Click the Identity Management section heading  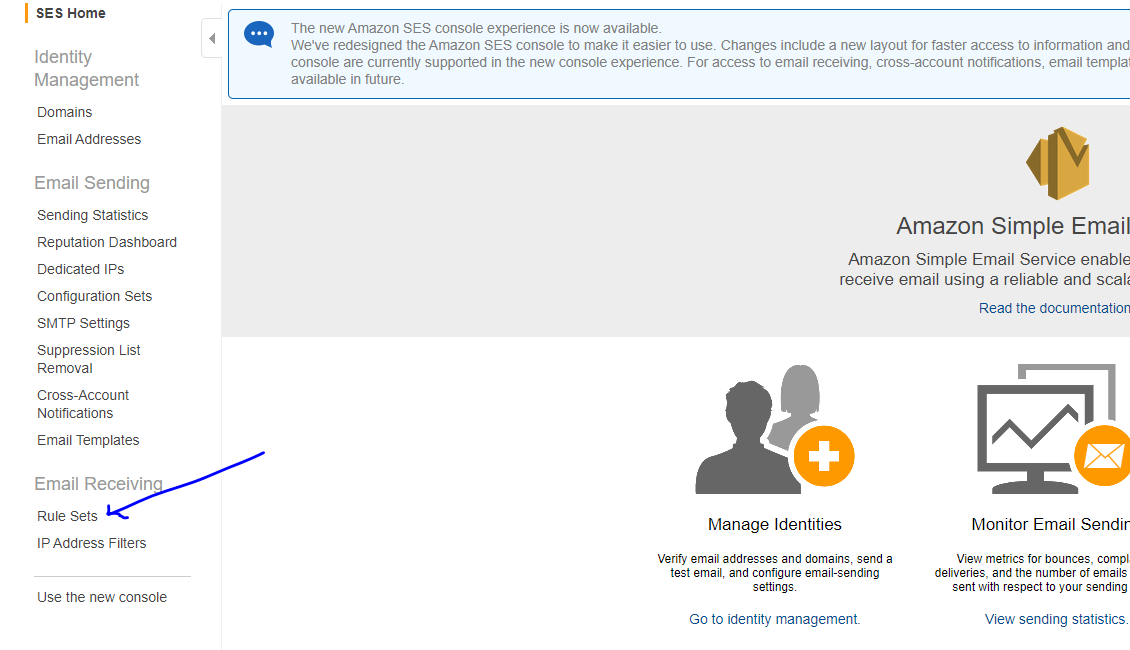tap(86, 68)
